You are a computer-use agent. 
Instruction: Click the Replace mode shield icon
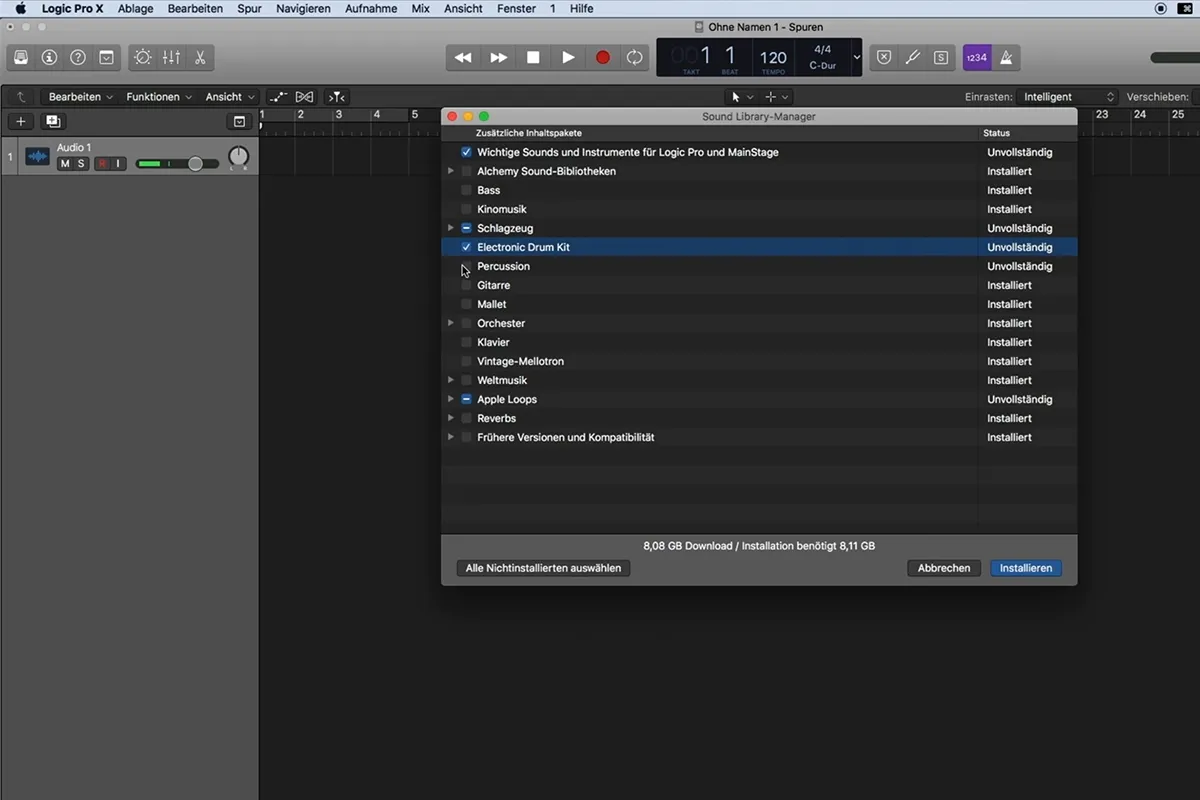[x=884, y=57]
